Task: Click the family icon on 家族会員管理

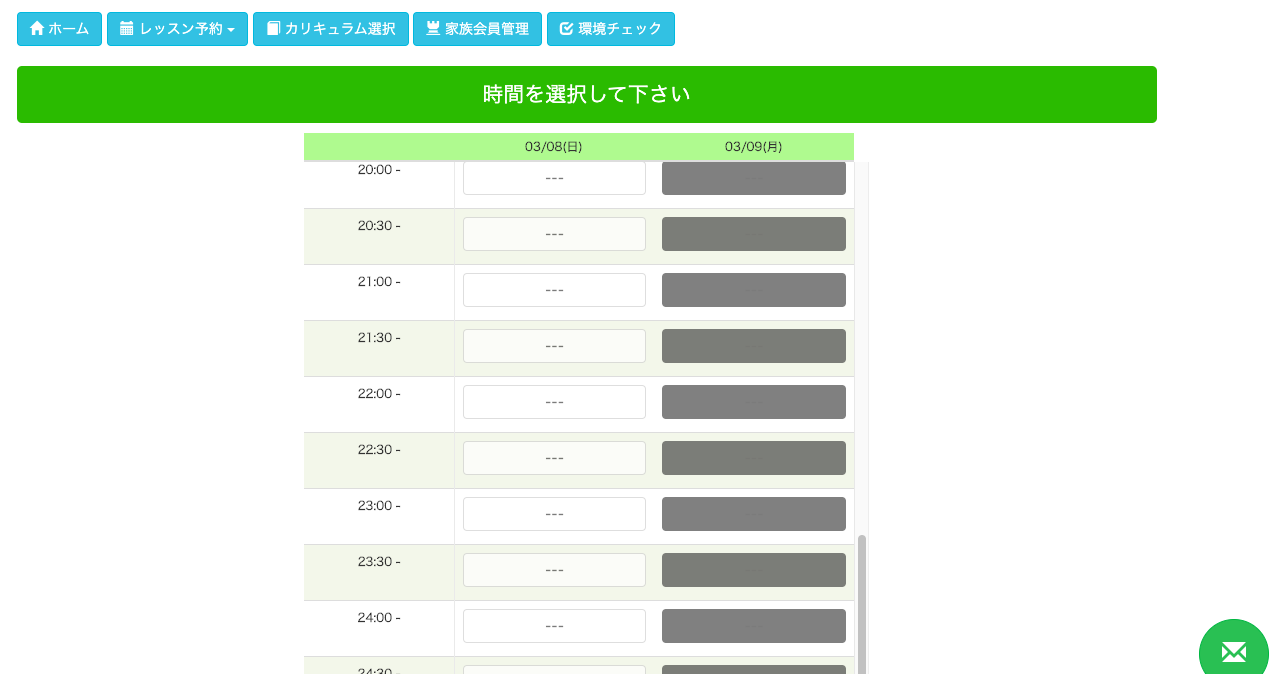Action: 433,29
